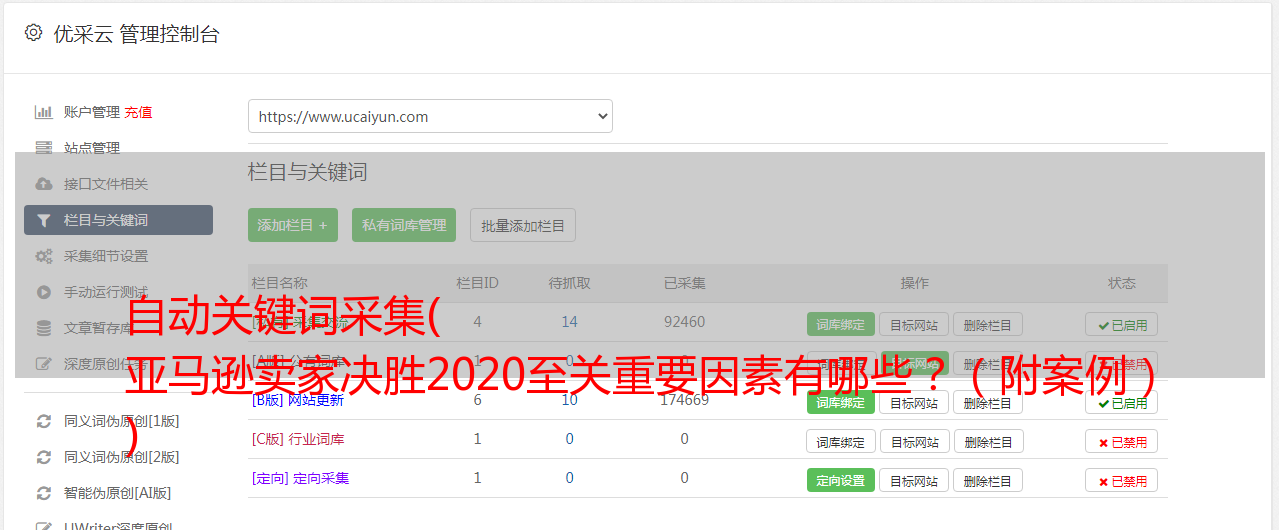The width and height of the screenshot is (1279, 530).
Task: Open 私有词库管理
Action: (x=404, y=225)
